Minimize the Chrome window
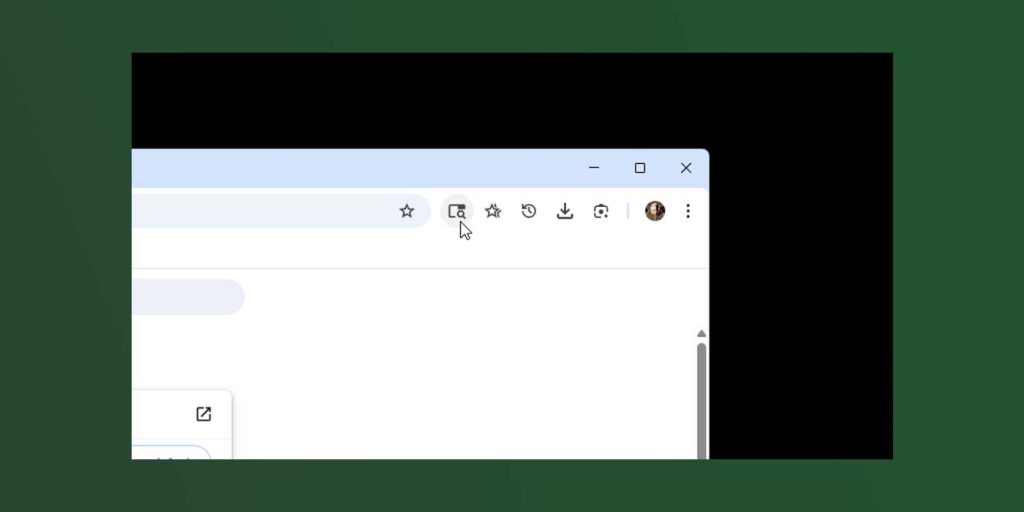The width and height of the screenshot is (1024, 512). pyautogui.click(x=594, y=168)
